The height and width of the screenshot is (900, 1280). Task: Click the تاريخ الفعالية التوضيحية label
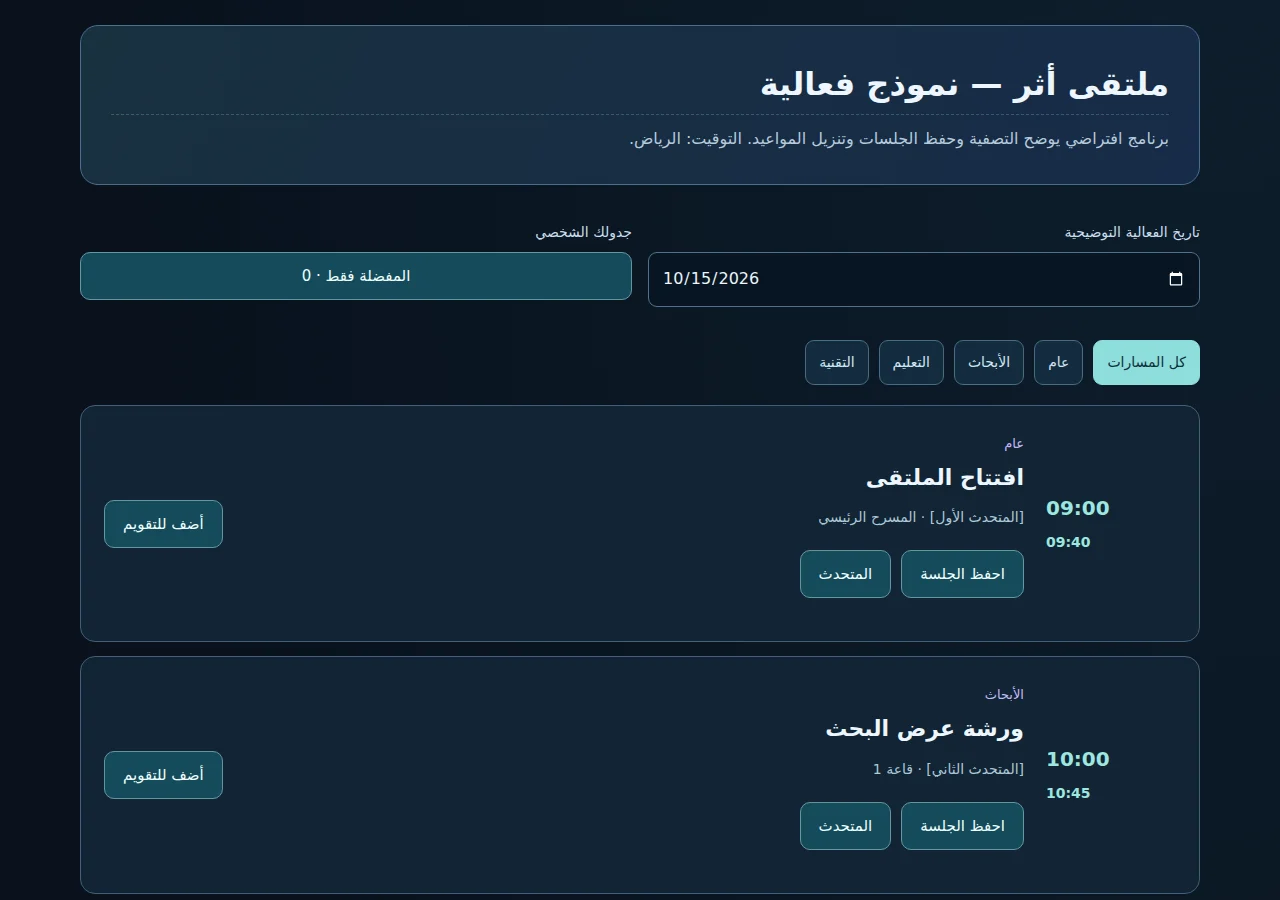tap(1132, 232)
